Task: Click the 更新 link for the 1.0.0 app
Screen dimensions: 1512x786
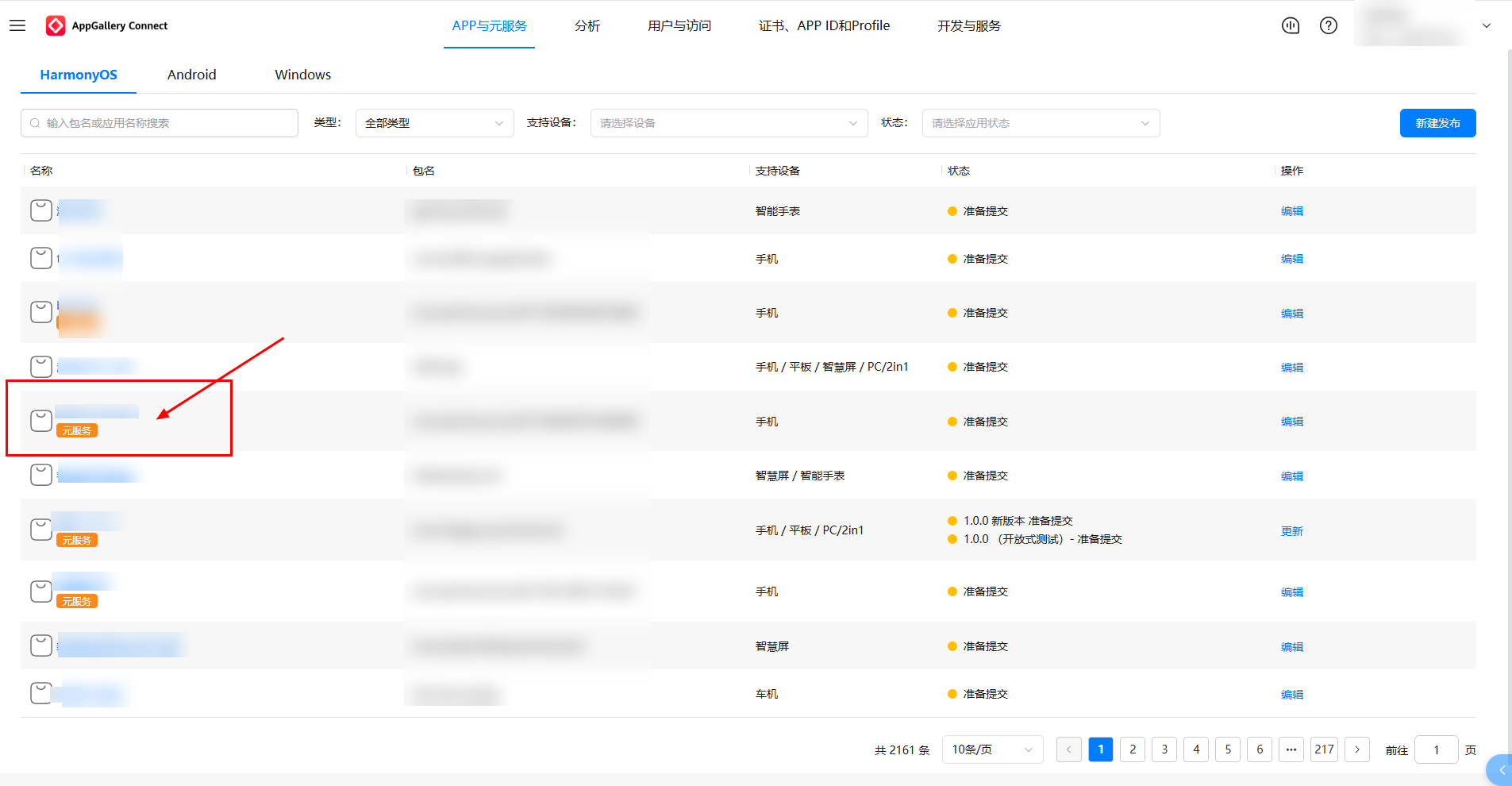Action: [1291, 530]
